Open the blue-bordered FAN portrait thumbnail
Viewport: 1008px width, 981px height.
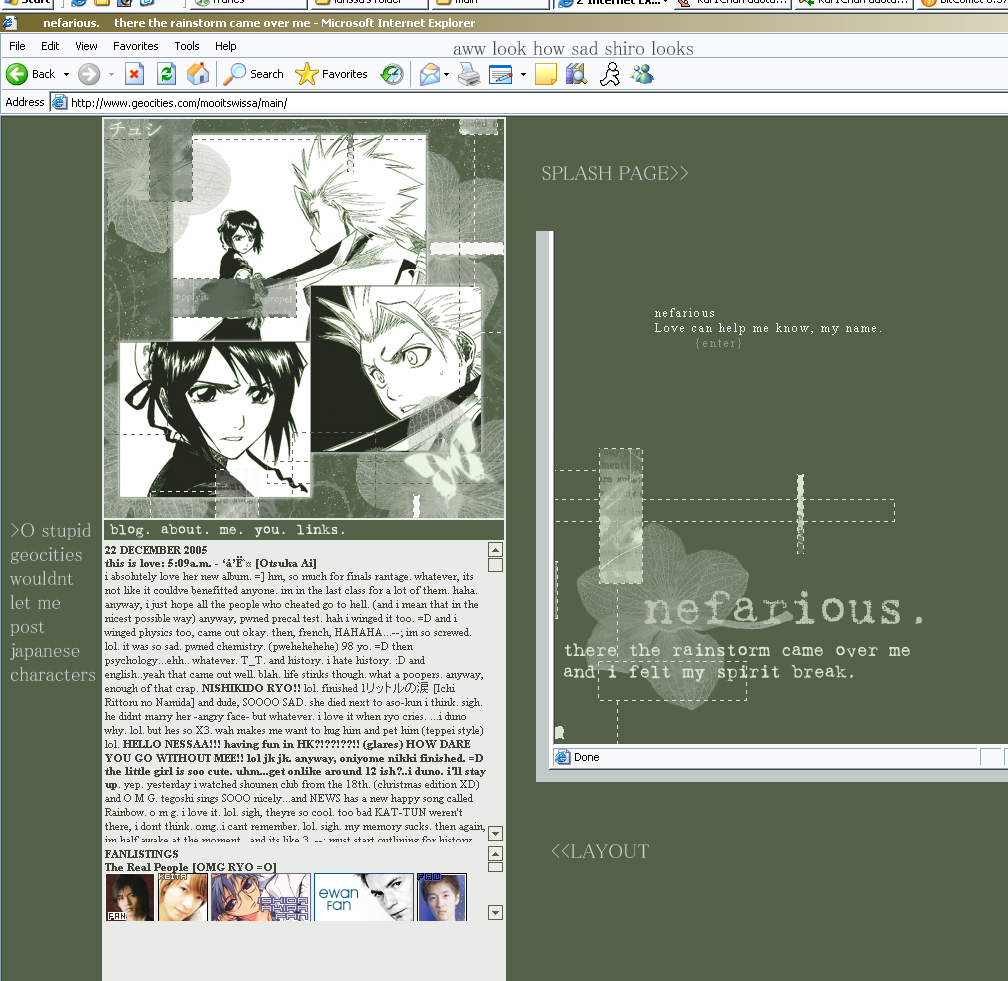click(442, 897)
